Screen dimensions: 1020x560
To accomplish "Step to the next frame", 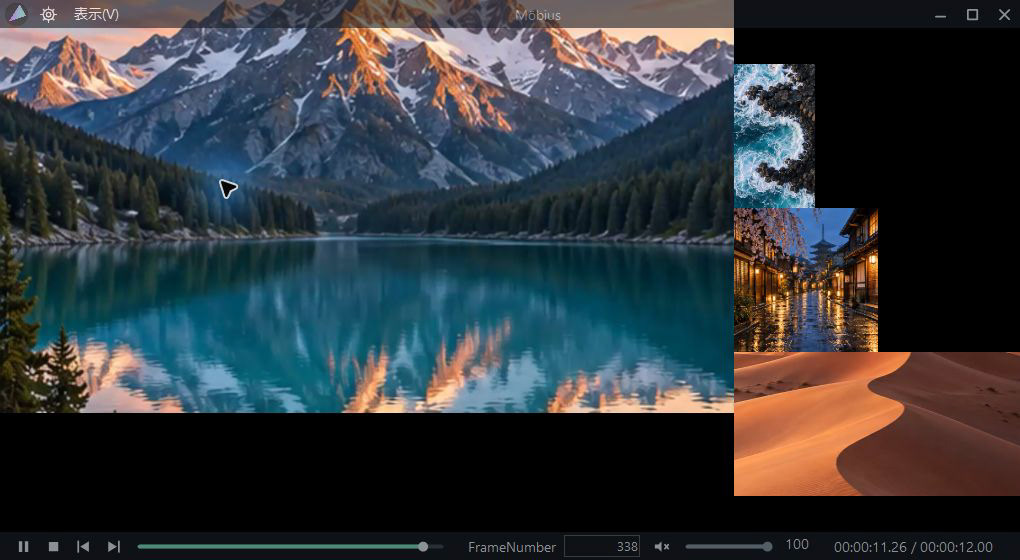I will [114, 547].
